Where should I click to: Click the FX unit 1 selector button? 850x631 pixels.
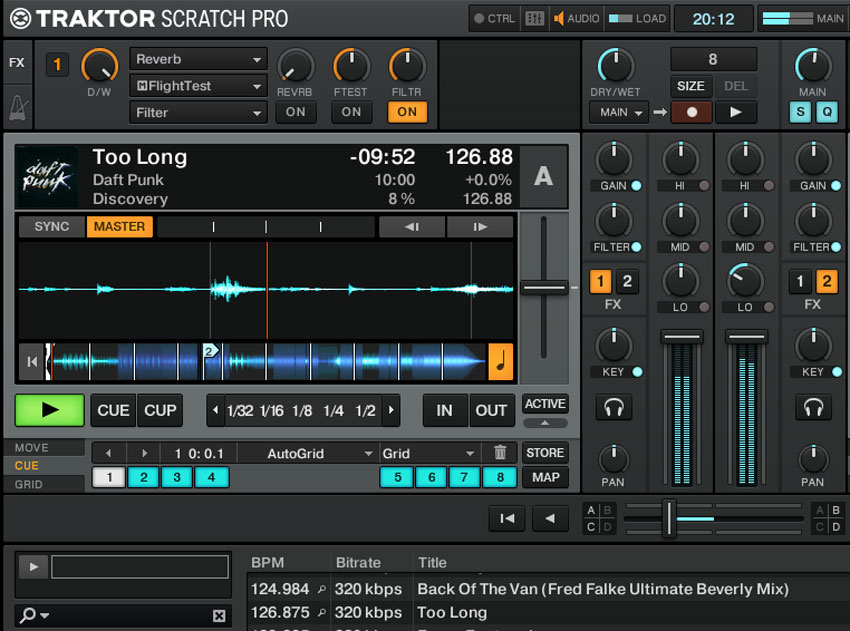57,65
